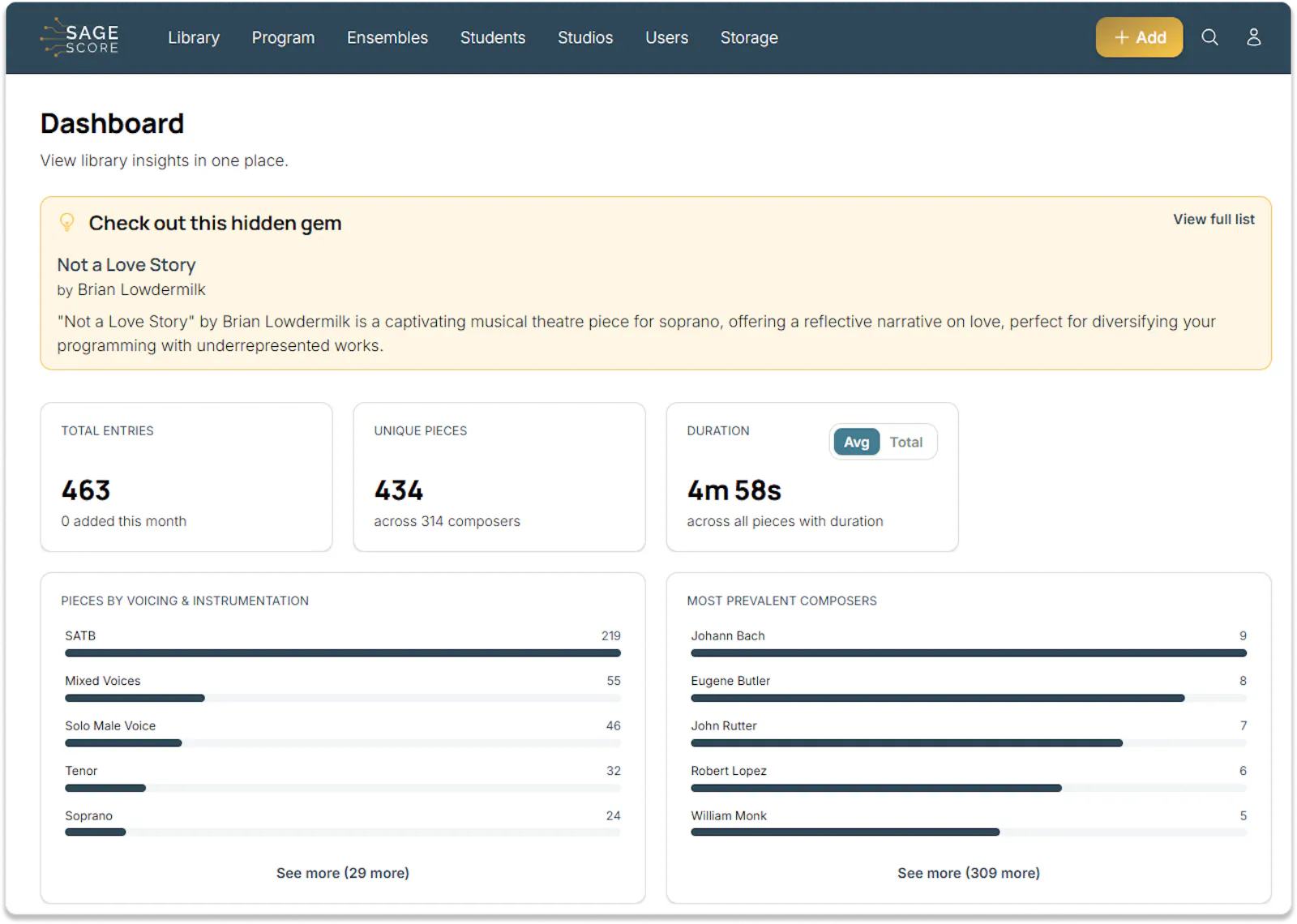
Task: Expand See more (309 more) composers
Action: 969,873
